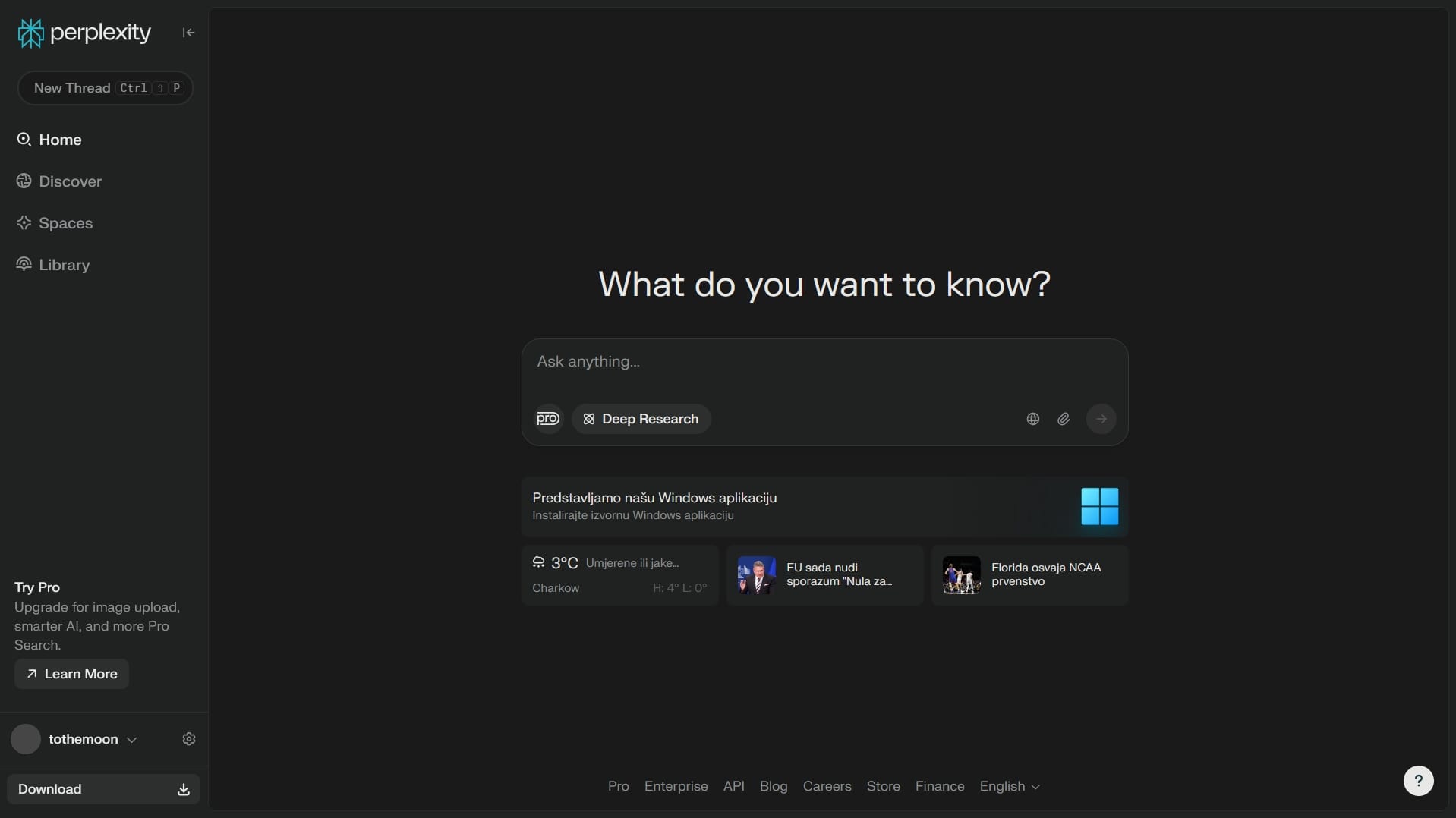Viewport: 1456px width, 818px height.
Task: Enable Deep Research mode
Action: tap(641, 419)
